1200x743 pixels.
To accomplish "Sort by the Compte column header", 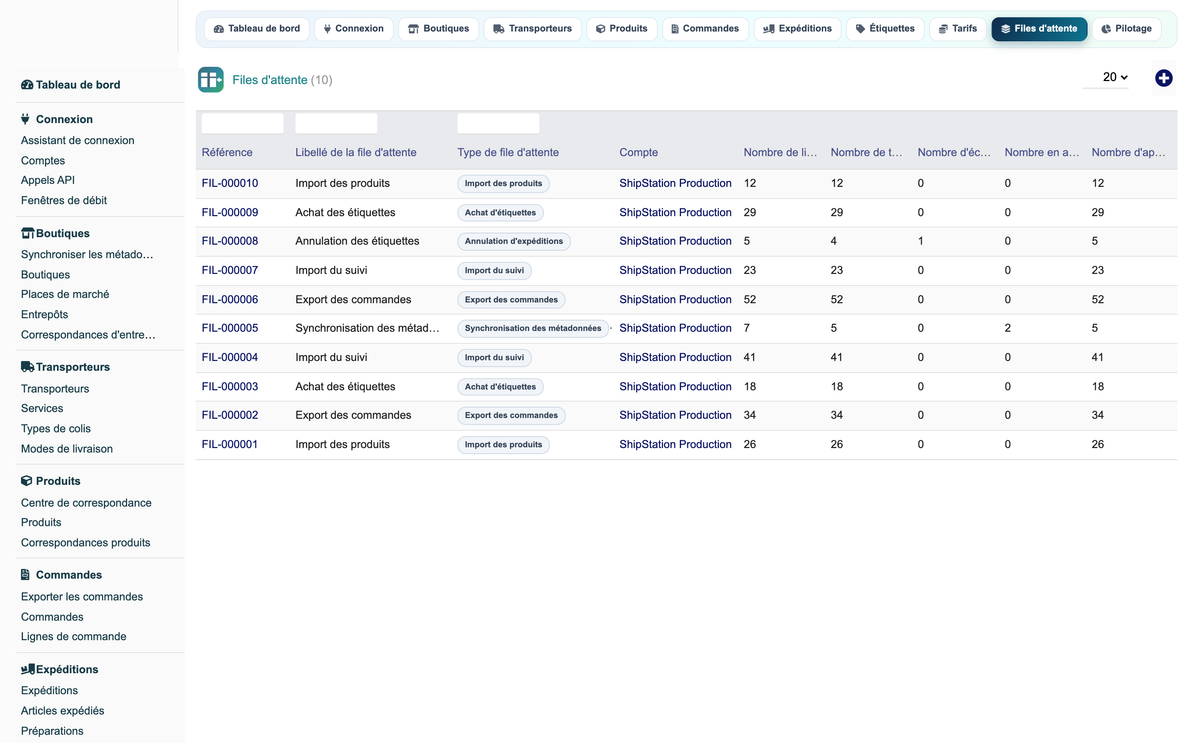I will pos(639,153).
